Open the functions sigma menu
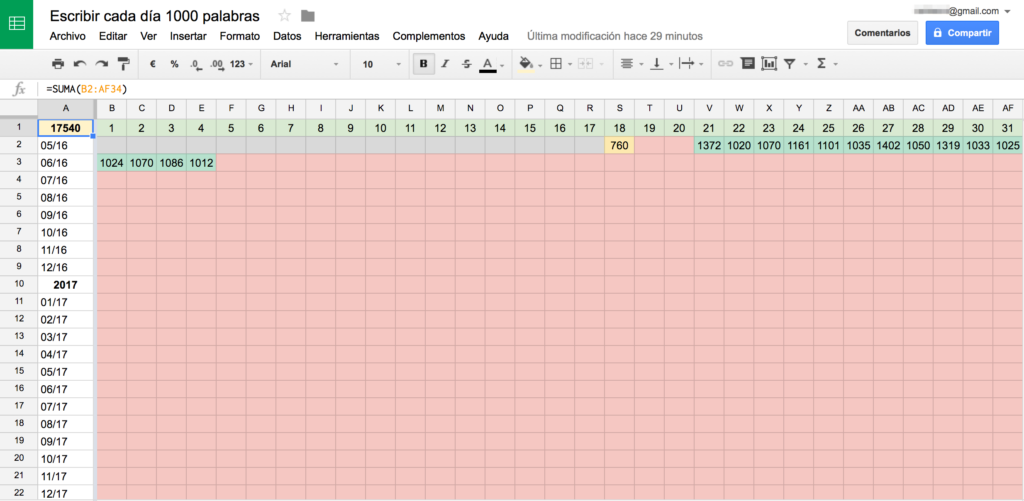1024x501 pixels. pos(822,64)
